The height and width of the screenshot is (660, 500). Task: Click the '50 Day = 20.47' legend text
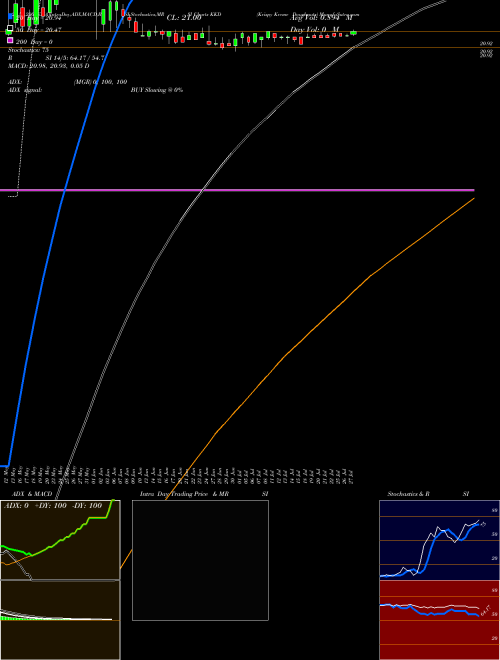[x=38, y=30]
